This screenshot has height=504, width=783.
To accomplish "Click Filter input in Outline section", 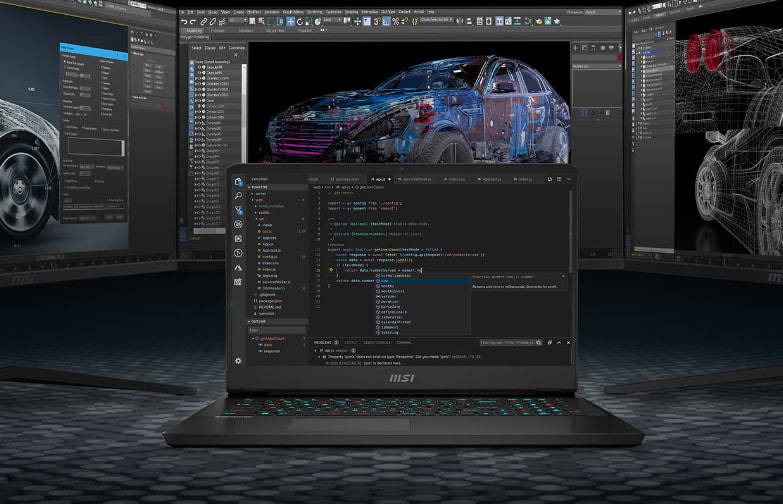I will [x=277, y=330].
